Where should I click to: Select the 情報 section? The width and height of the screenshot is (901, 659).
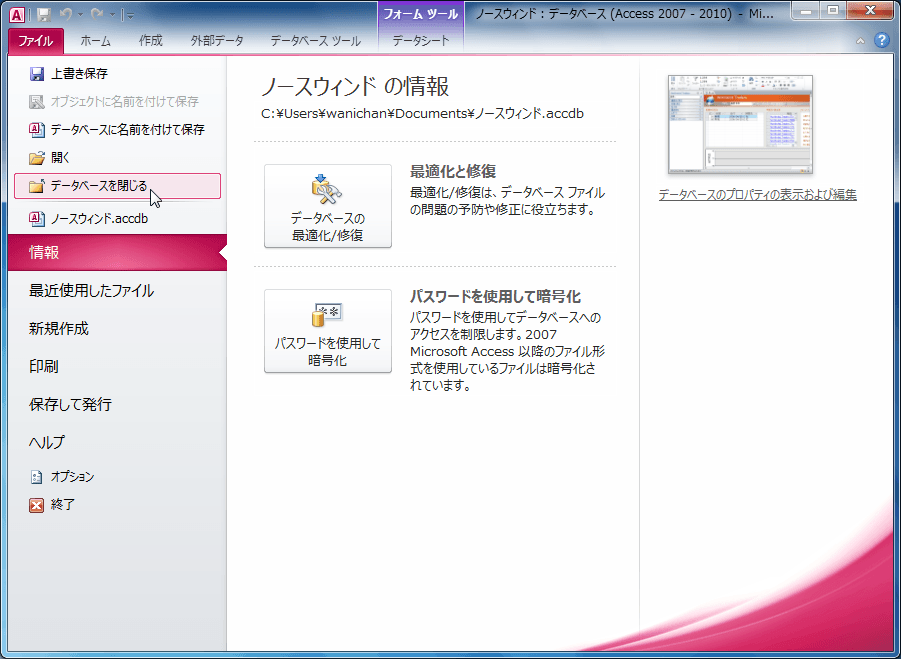[117, 252]
